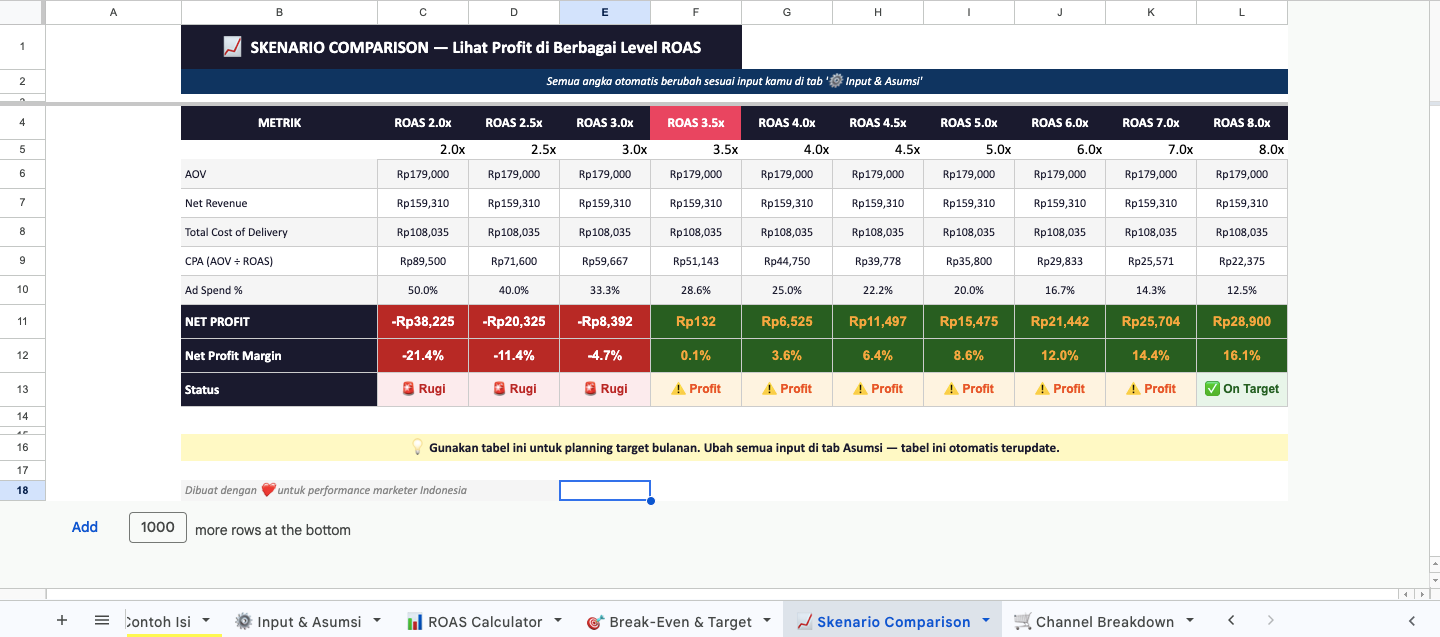This screenshot has height=637, width=1440.
Task: Click the gear icon on Input & Asumsi tab
Action: pyautogui.click(x=243, y=621)
